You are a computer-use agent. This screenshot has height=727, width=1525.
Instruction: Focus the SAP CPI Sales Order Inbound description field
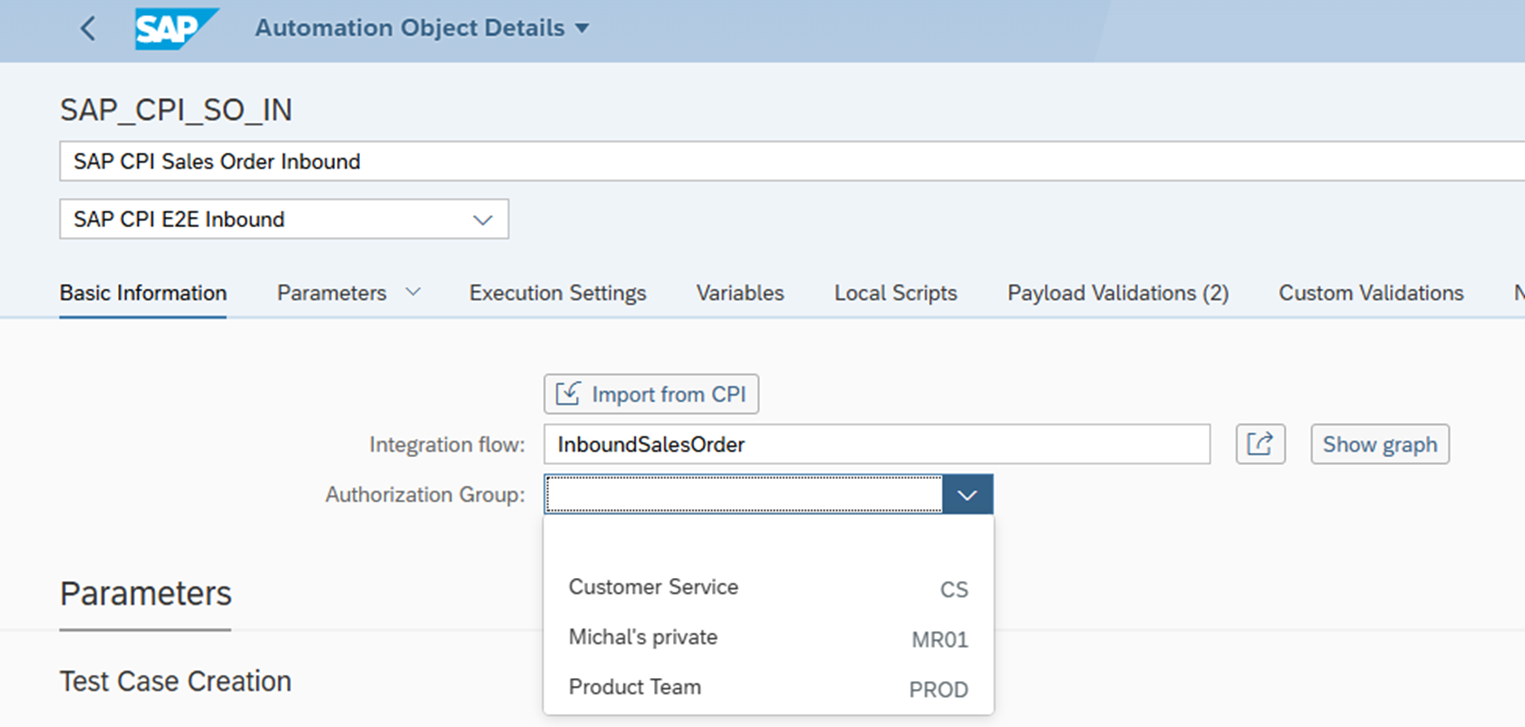coord(790,161)
